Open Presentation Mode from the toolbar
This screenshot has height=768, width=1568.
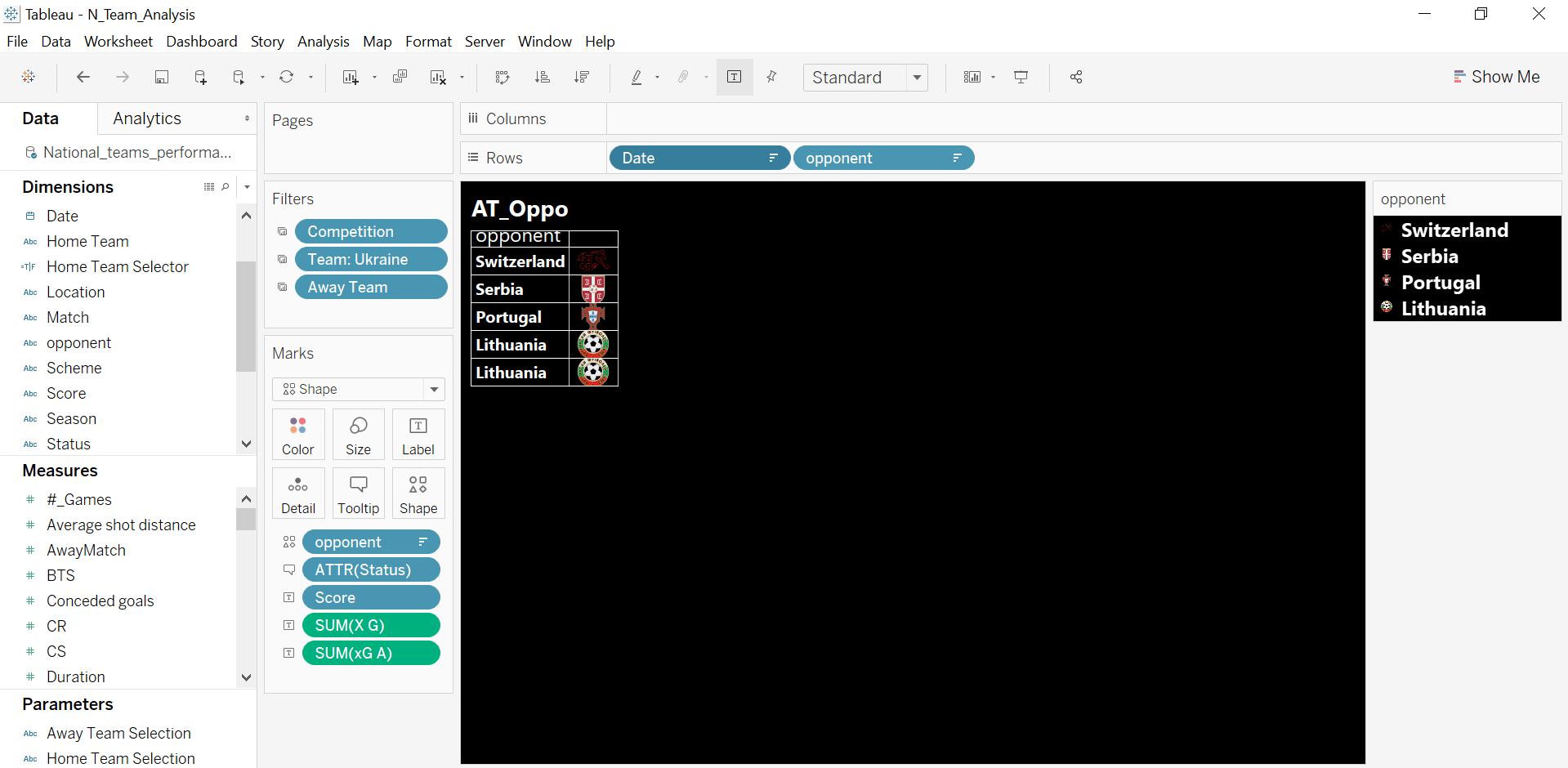(x=1021, y=77)
